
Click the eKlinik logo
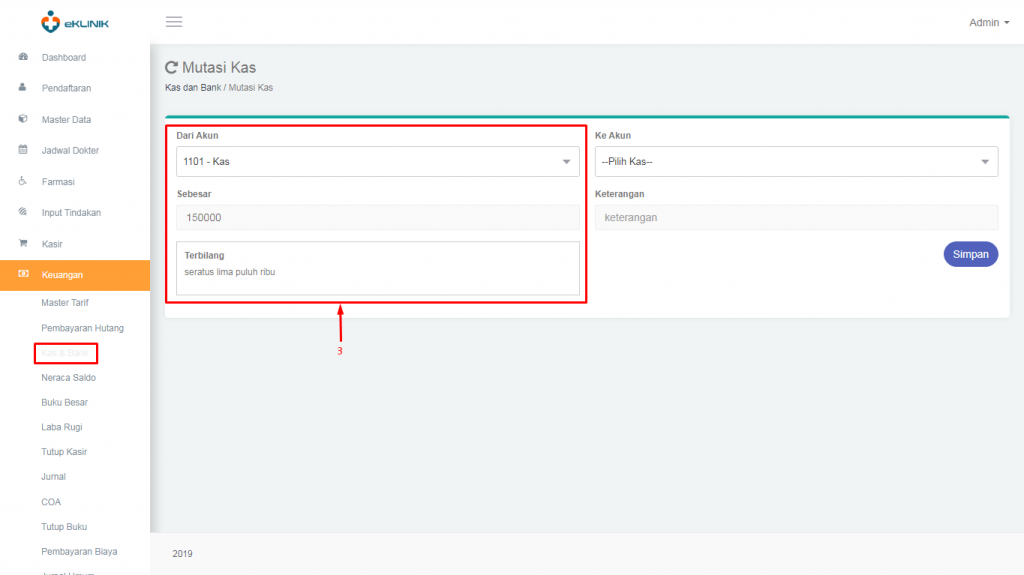(x=75, y=21)
